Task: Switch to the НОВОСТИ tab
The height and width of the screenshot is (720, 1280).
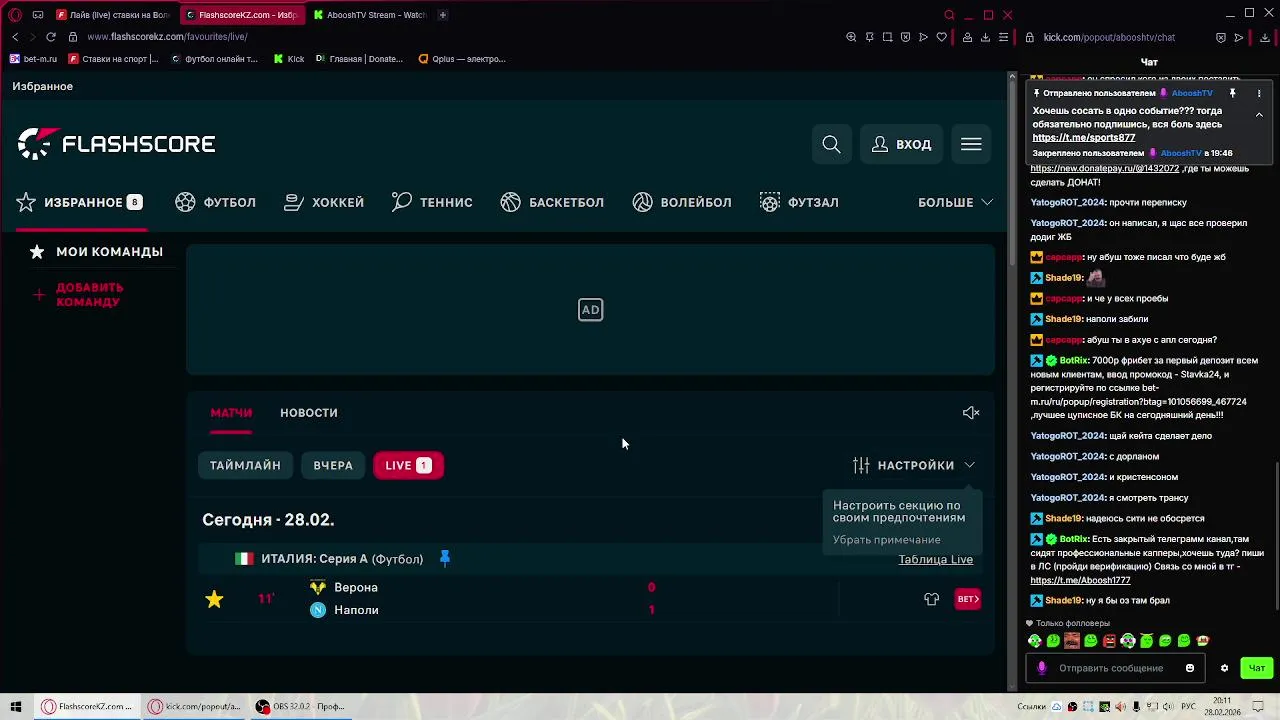Action: coord(309,413)
